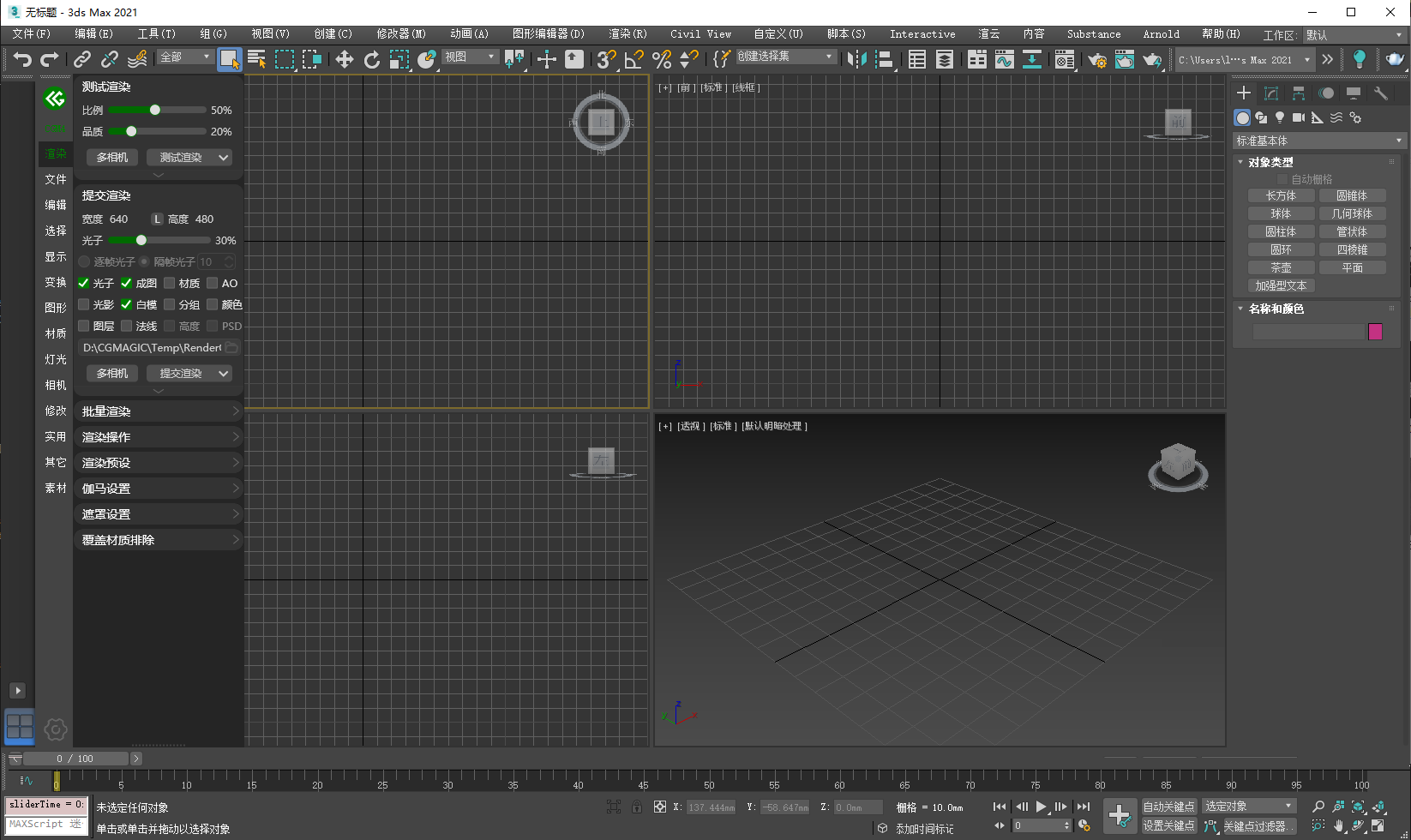Click the 长方体 creation button
This screenshot has height=840, width=1411.
[x=1281, y=195]
